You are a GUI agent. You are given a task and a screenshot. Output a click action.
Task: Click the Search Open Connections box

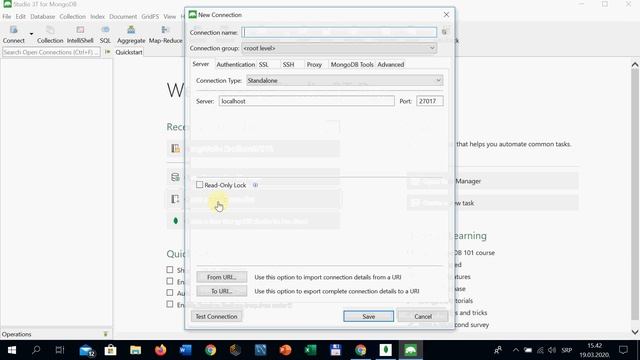point(51,52)
